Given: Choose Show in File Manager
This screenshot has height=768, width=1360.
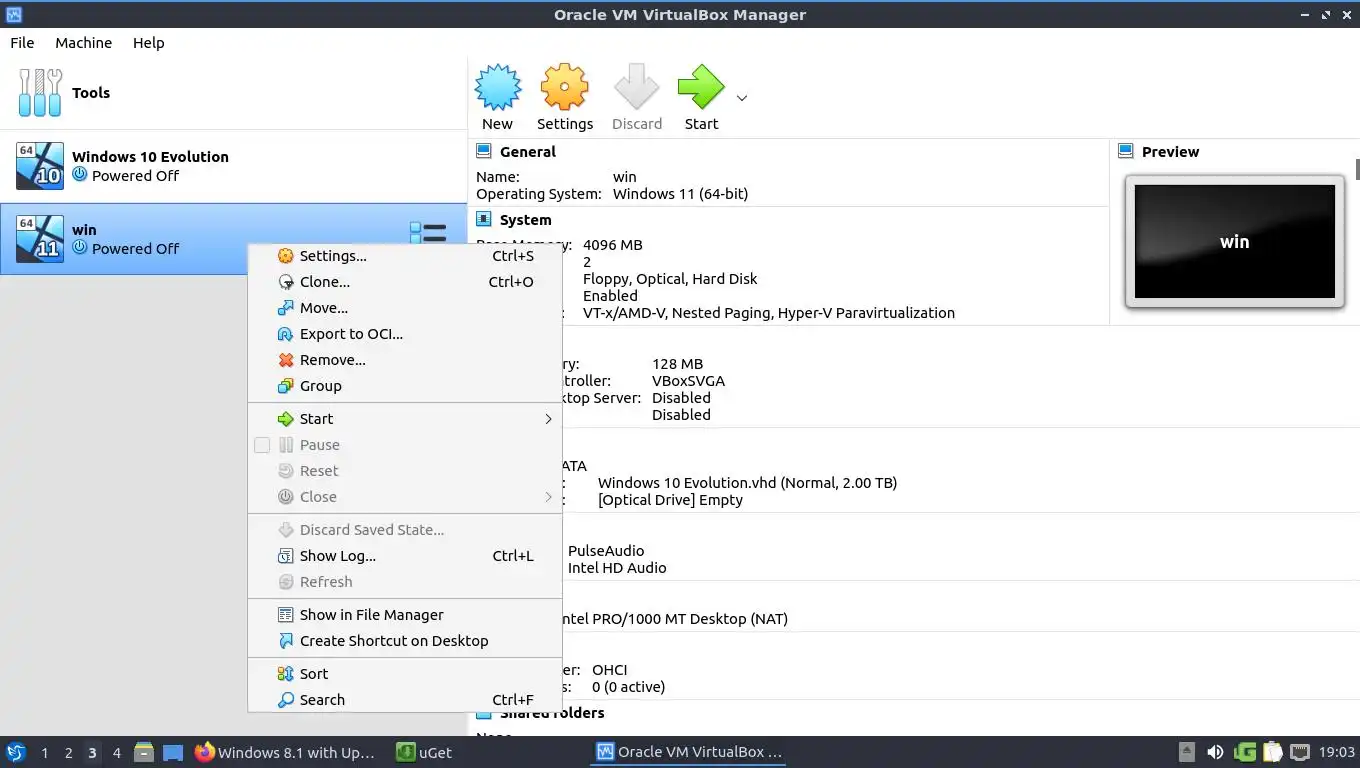Looking at the screenshot, I should tap(405, 615).
